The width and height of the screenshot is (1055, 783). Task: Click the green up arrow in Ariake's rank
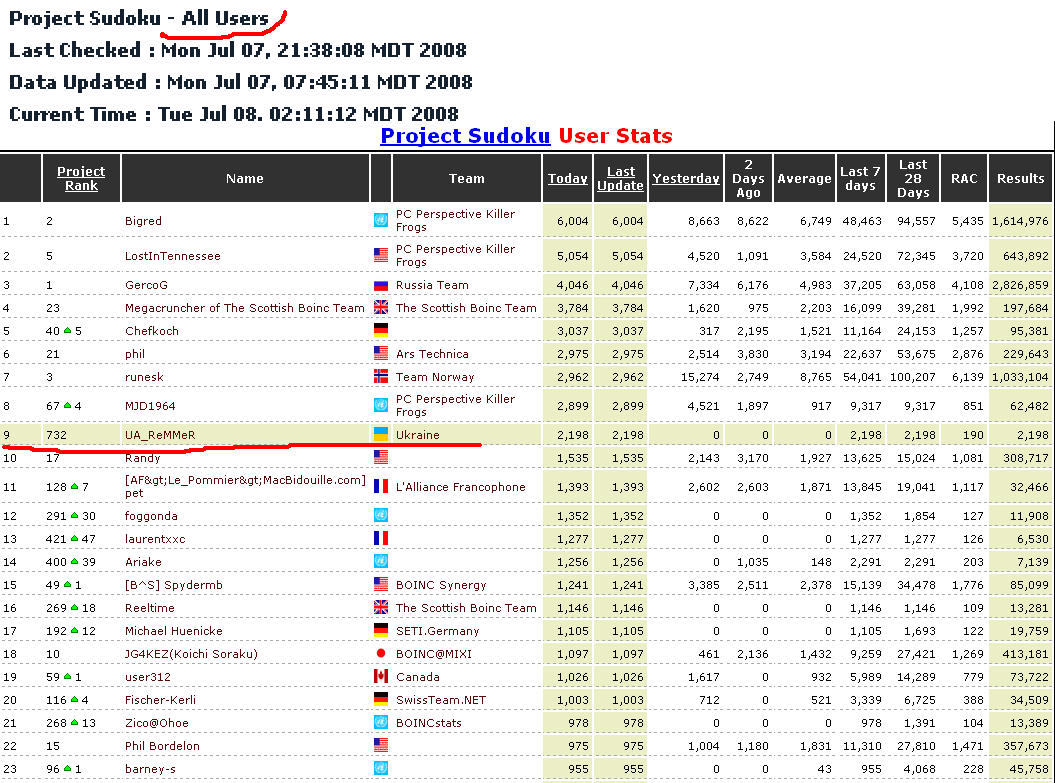pos(76,562)
